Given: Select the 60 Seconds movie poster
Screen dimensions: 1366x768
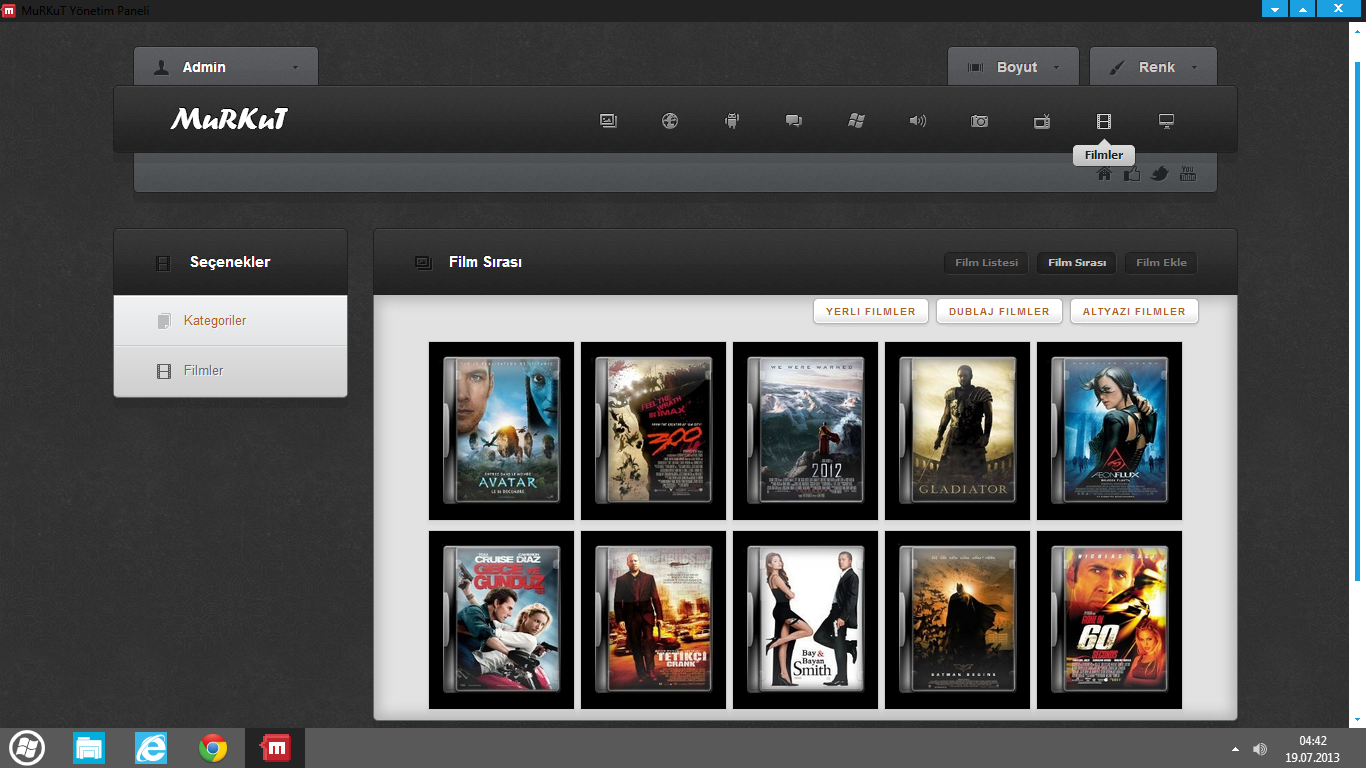Looking at the screenshot, I should [x=1109, y=620].
